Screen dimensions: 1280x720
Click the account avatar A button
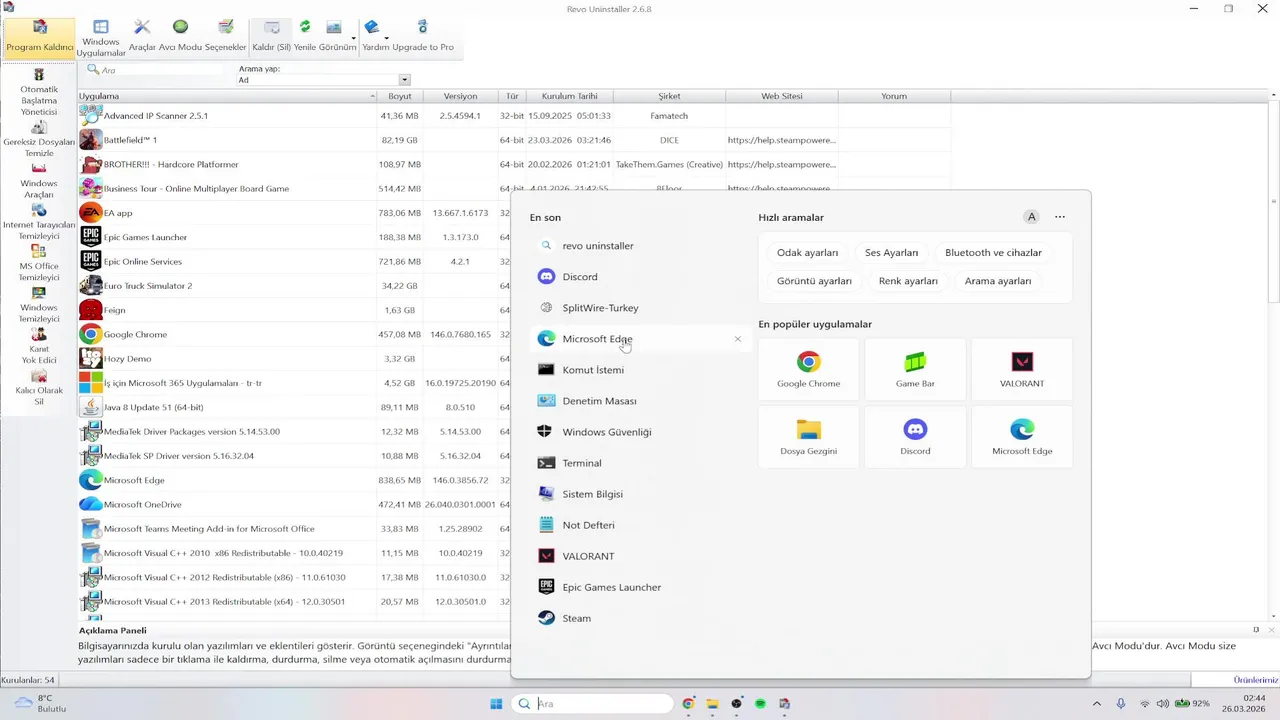(1032, 217)
